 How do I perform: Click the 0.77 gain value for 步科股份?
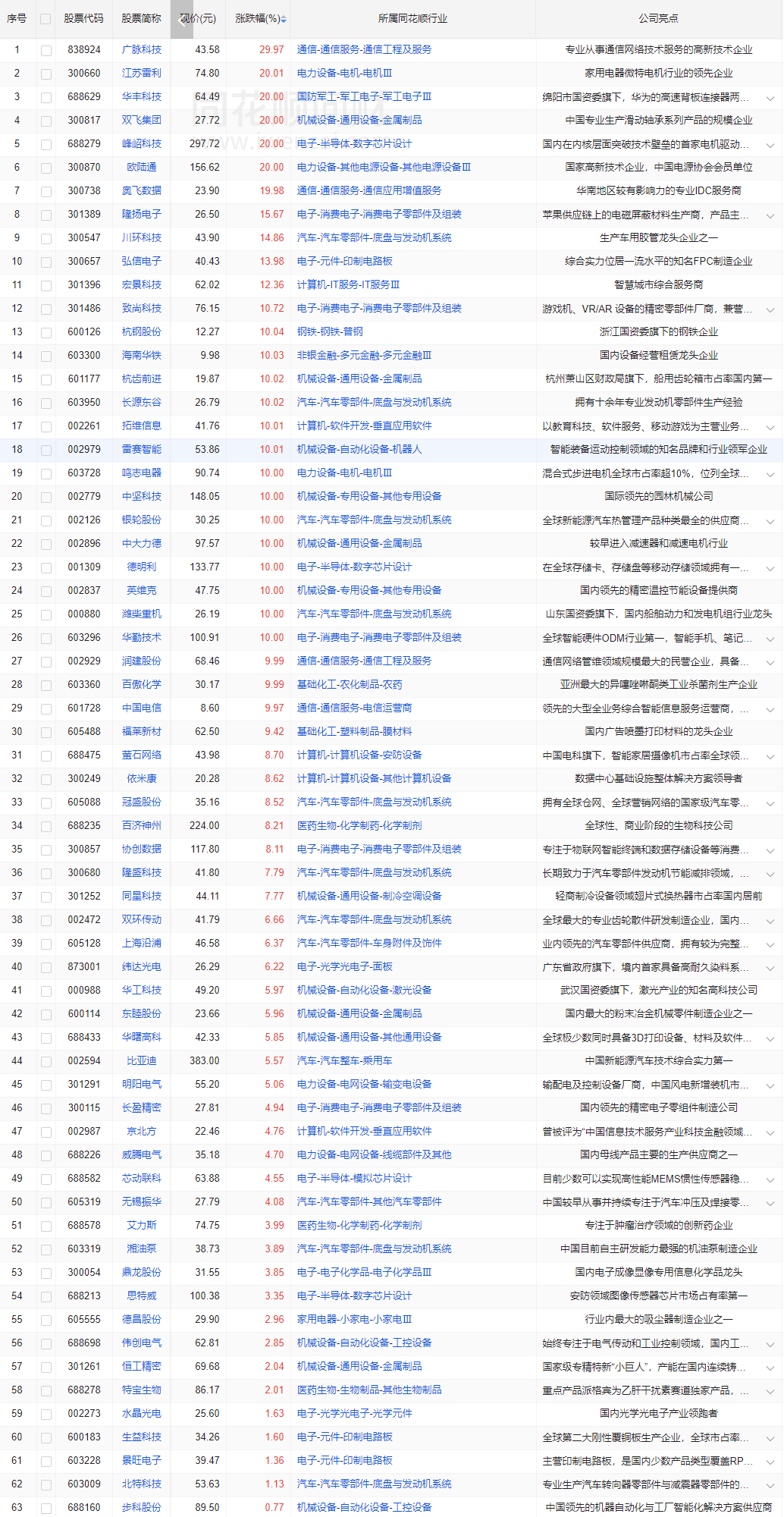274,1507
